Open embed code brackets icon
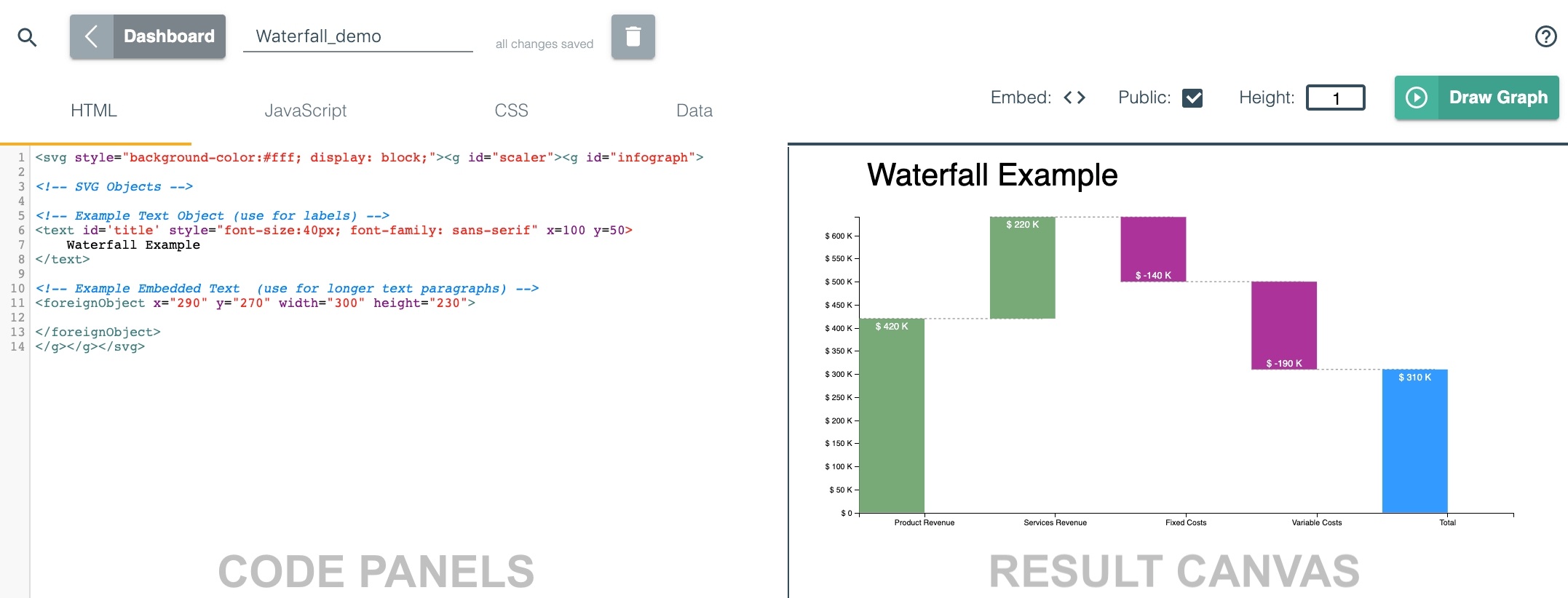This screenshot has height=598, width=1568. tap(1074, 97)
